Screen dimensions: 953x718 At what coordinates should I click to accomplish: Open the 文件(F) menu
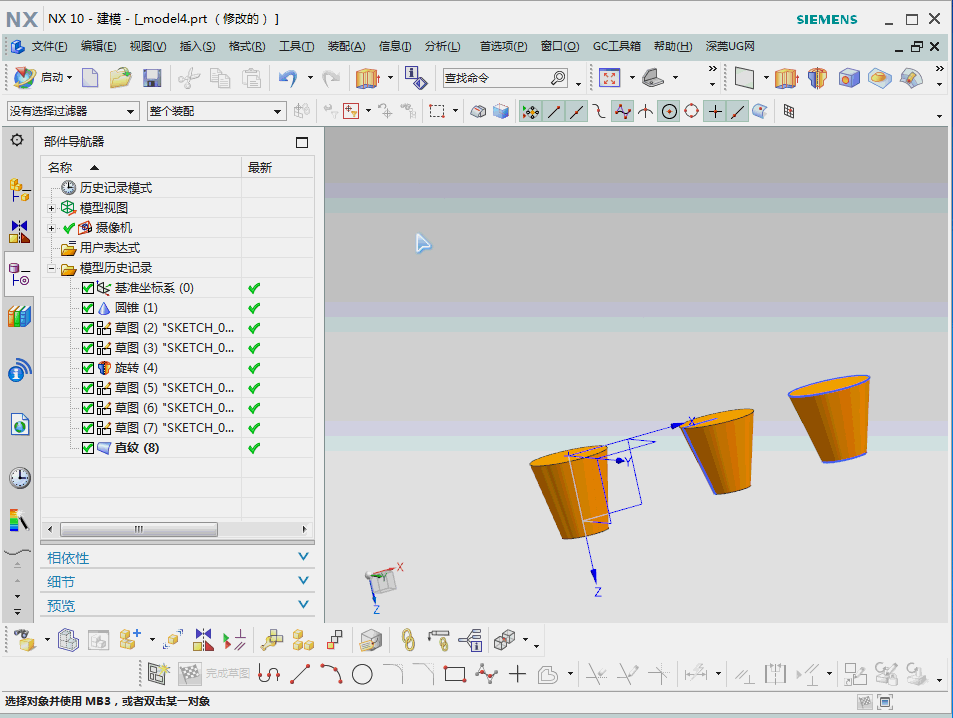tap(49, 46)
